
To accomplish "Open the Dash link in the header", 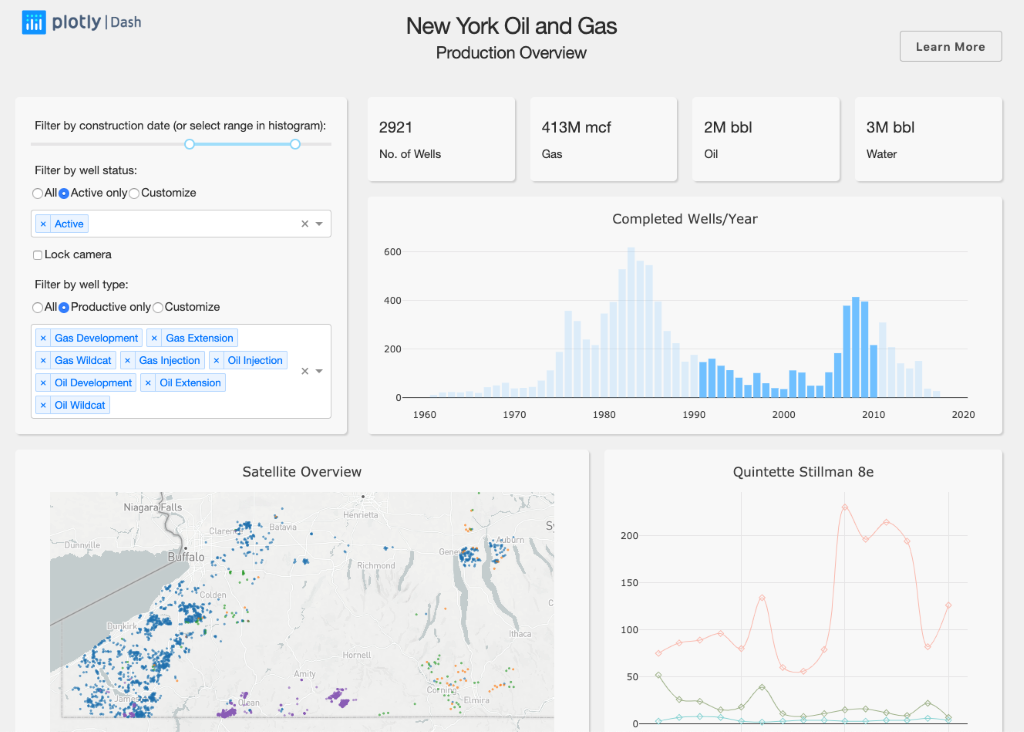I will coord(126,21).
